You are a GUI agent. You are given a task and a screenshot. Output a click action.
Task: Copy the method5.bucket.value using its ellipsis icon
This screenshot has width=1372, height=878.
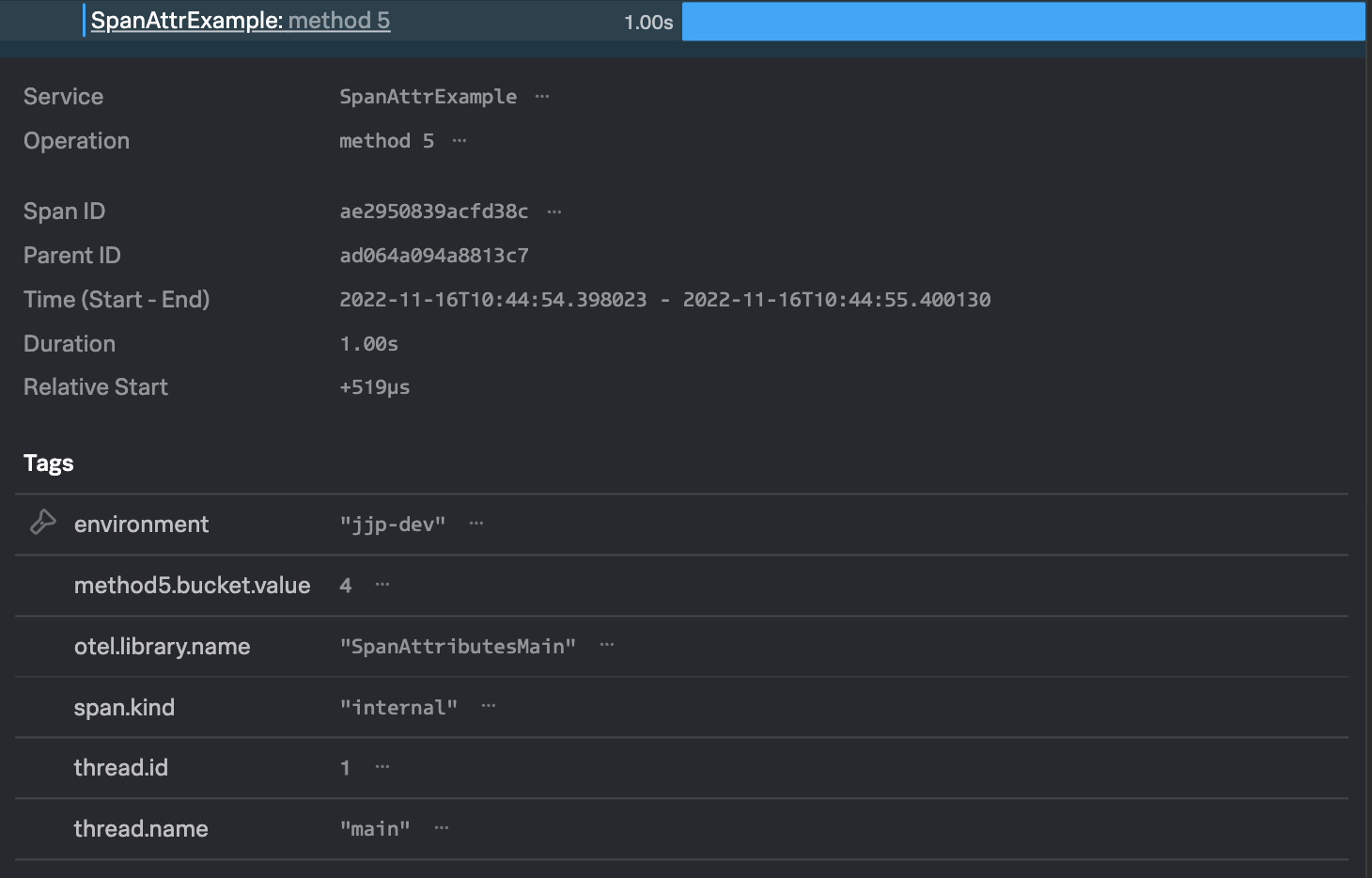coord(382,585)
